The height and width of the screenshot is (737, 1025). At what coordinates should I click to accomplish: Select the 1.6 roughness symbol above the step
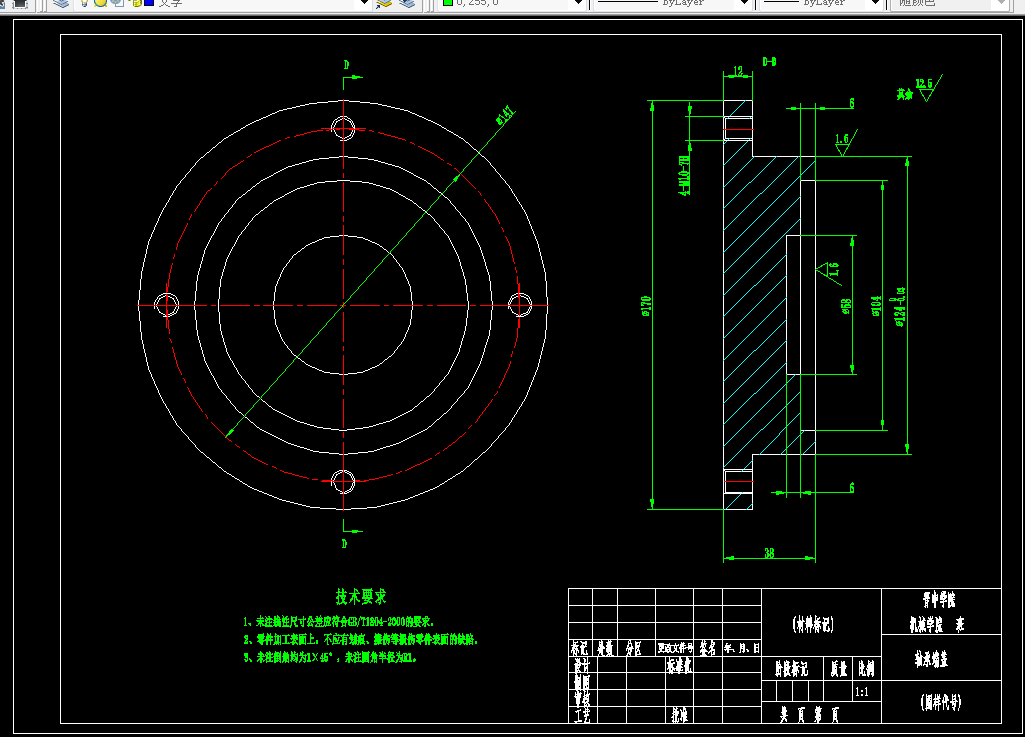(845, 143)
